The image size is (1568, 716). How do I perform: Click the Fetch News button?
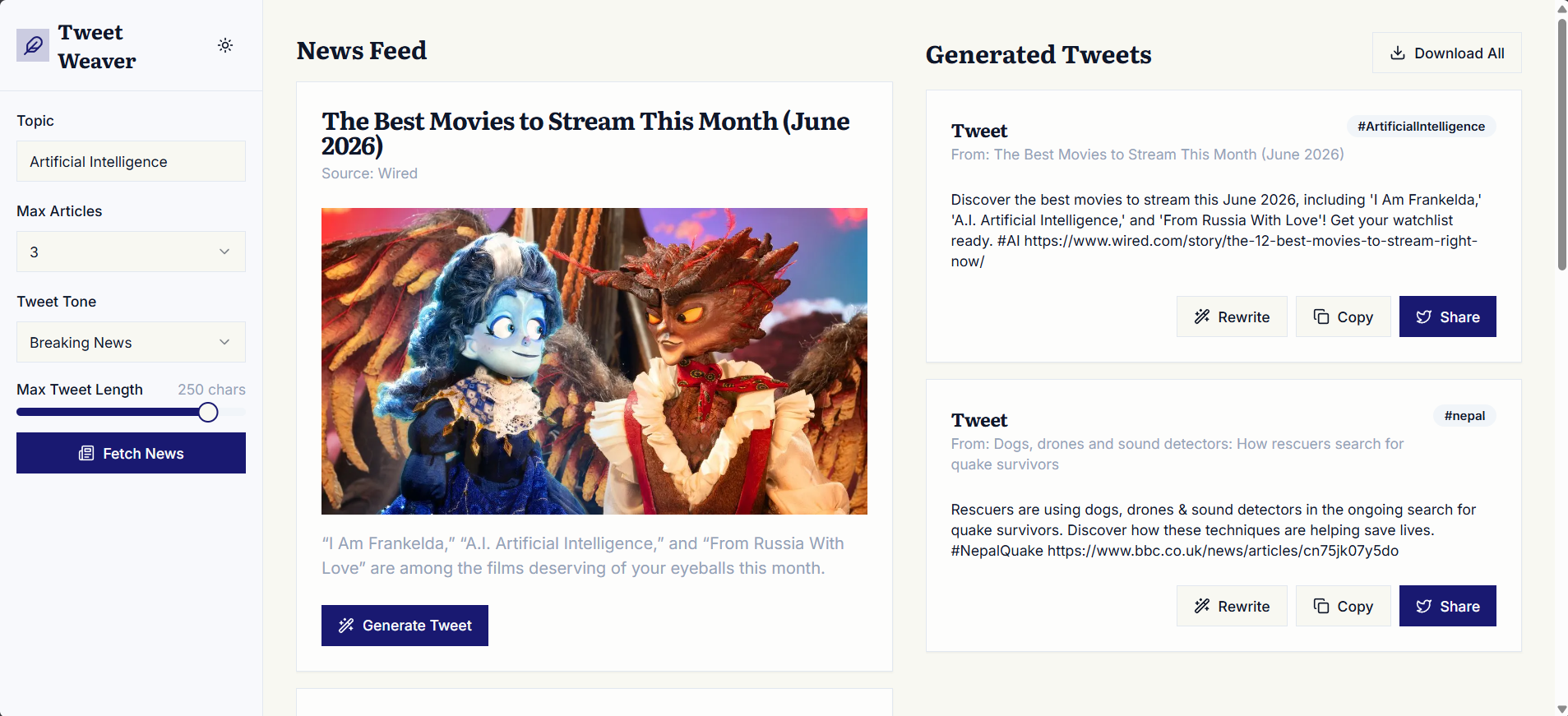point(131,453)
